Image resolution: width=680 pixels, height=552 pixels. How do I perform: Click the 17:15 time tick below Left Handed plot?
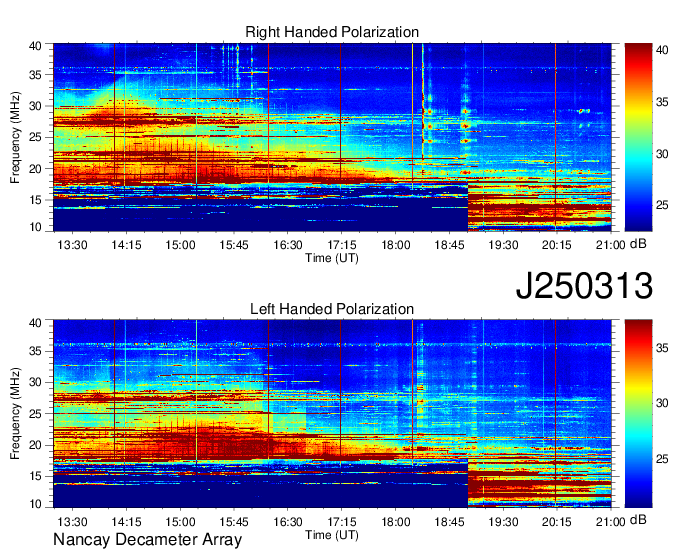pyautogui.click(x=341, y=522)
